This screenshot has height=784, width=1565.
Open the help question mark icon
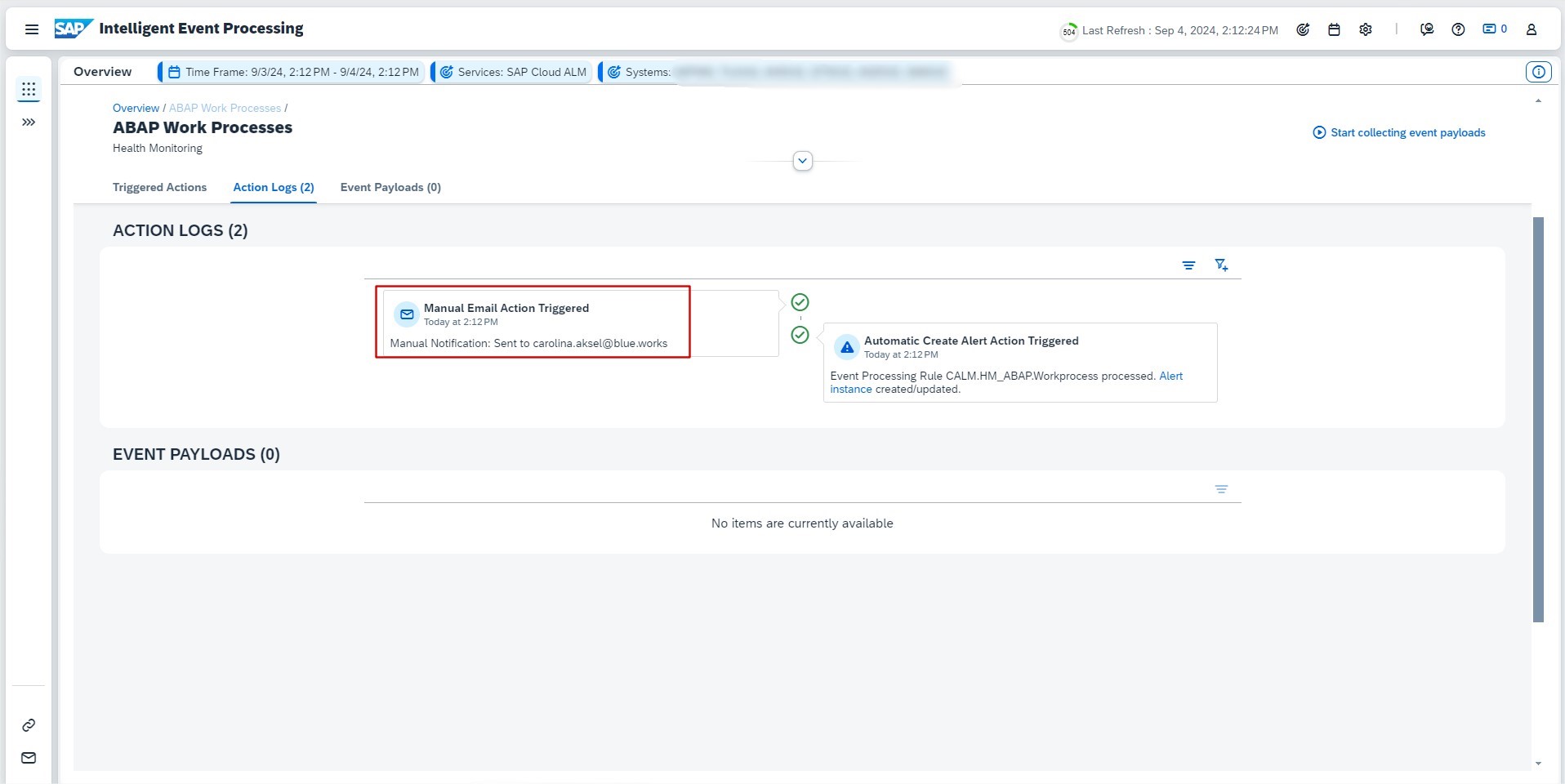tap(1458, 29)
